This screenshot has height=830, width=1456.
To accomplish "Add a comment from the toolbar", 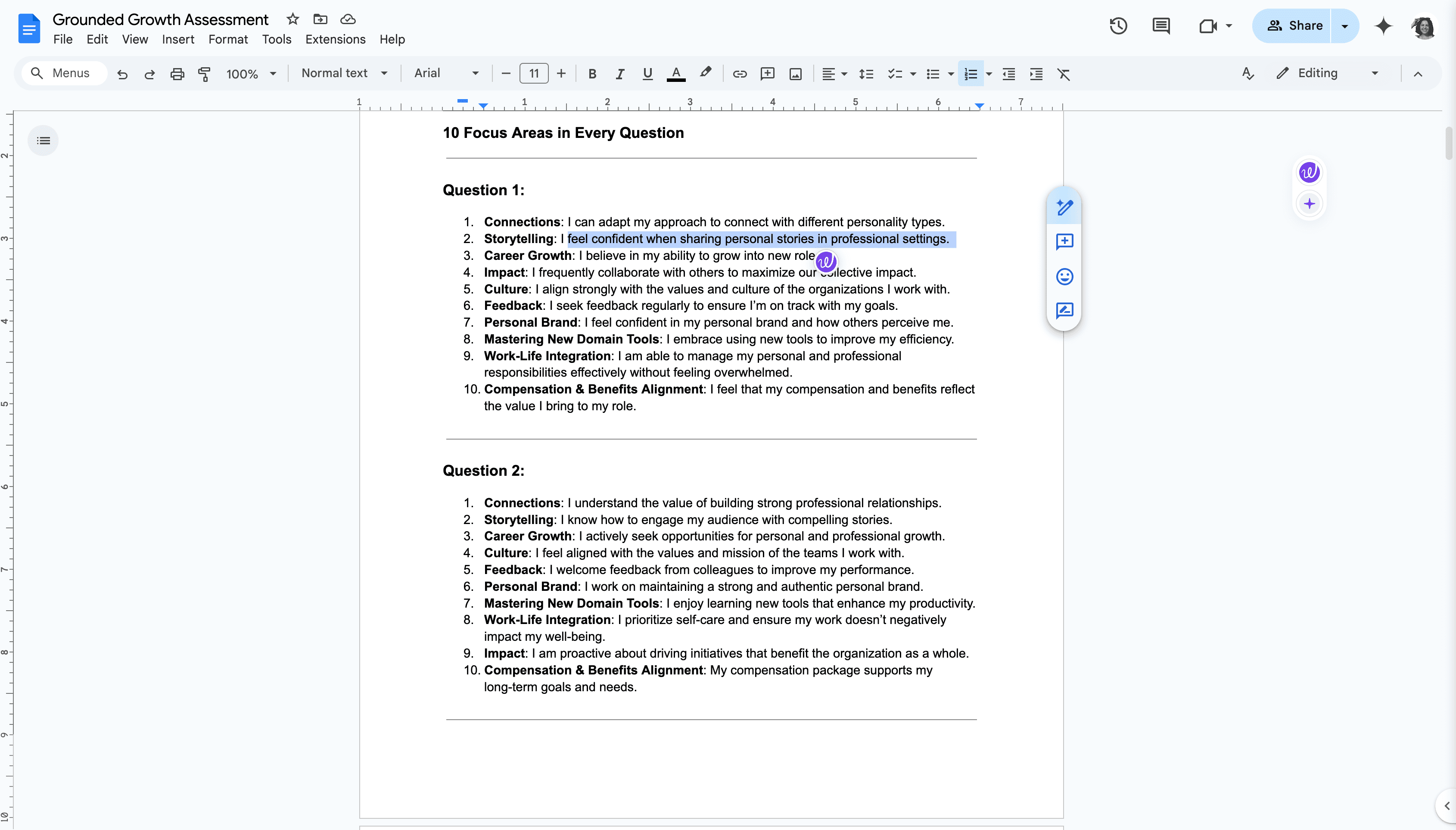I will [767, 74].
